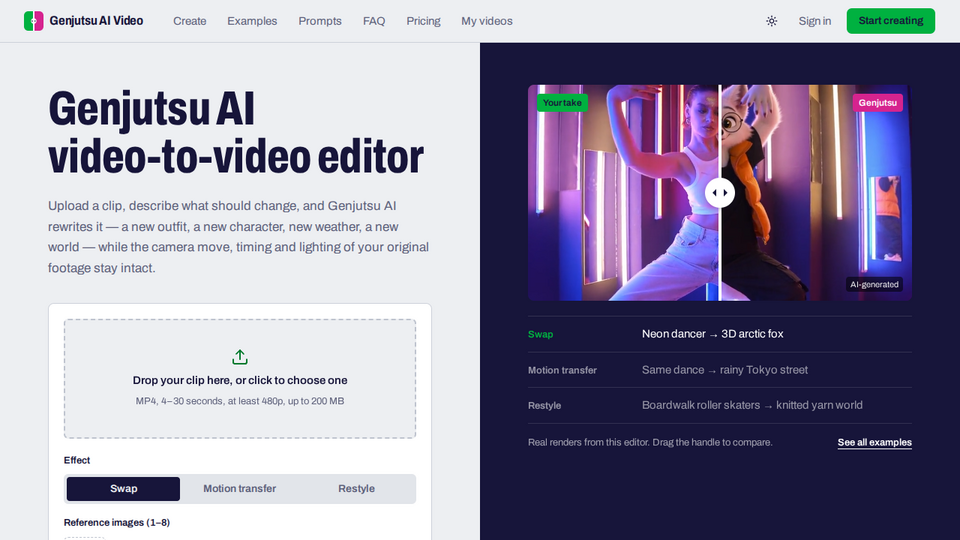The width and height of the screenshot is (960, 540).
Task: Click the 'Drop your clip here' text
Action: [x=240, y=380]
